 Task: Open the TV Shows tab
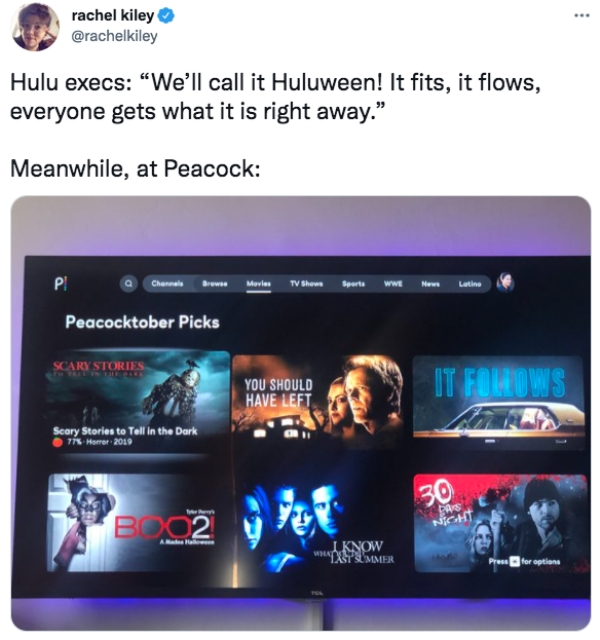(x=306, y=283)
